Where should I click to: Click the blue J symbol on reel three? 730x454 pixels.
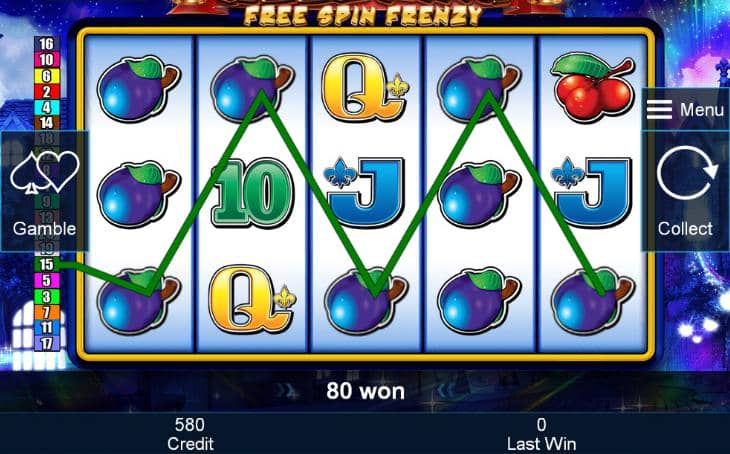click(x=365, y=192)
